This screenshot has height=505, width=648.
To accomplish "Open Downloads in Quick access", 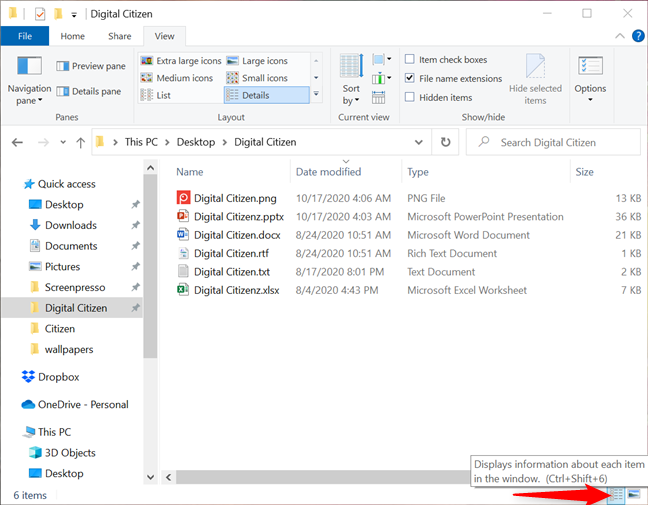I will tap(71, 225).
